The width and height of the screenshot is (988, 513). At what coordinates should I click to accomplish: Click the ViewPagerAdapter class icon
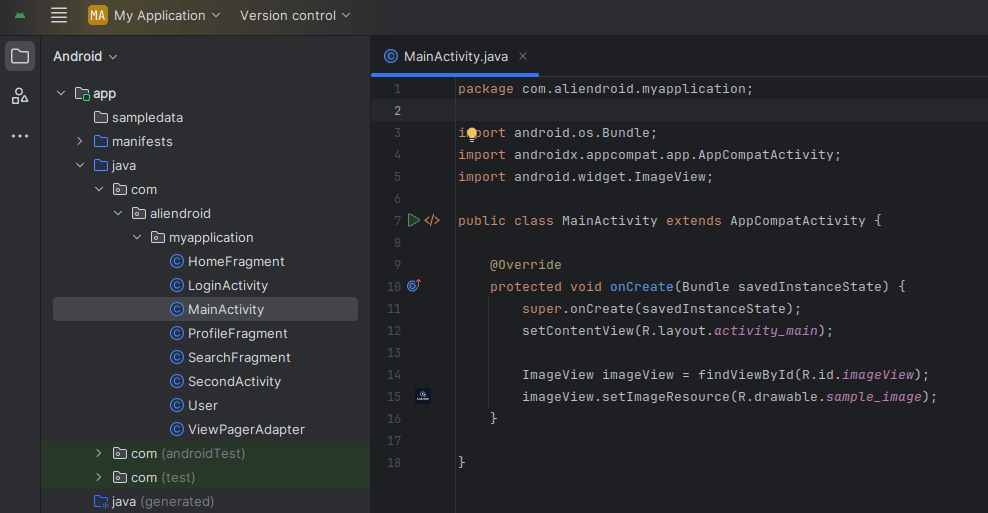pyautogui.click(x=177, y=429)
